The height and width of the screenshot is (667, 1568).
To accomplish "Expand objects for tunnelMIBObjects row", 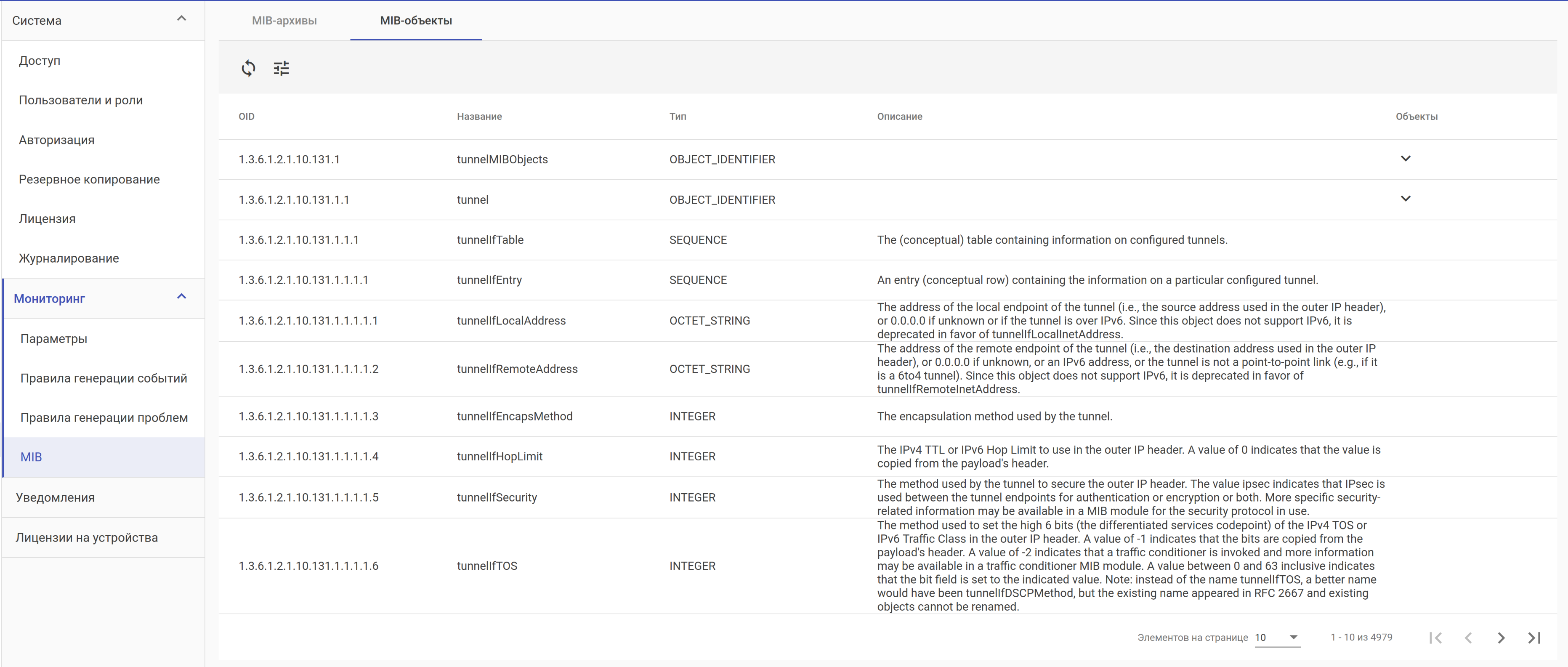I will click(x=1405, y=159).
